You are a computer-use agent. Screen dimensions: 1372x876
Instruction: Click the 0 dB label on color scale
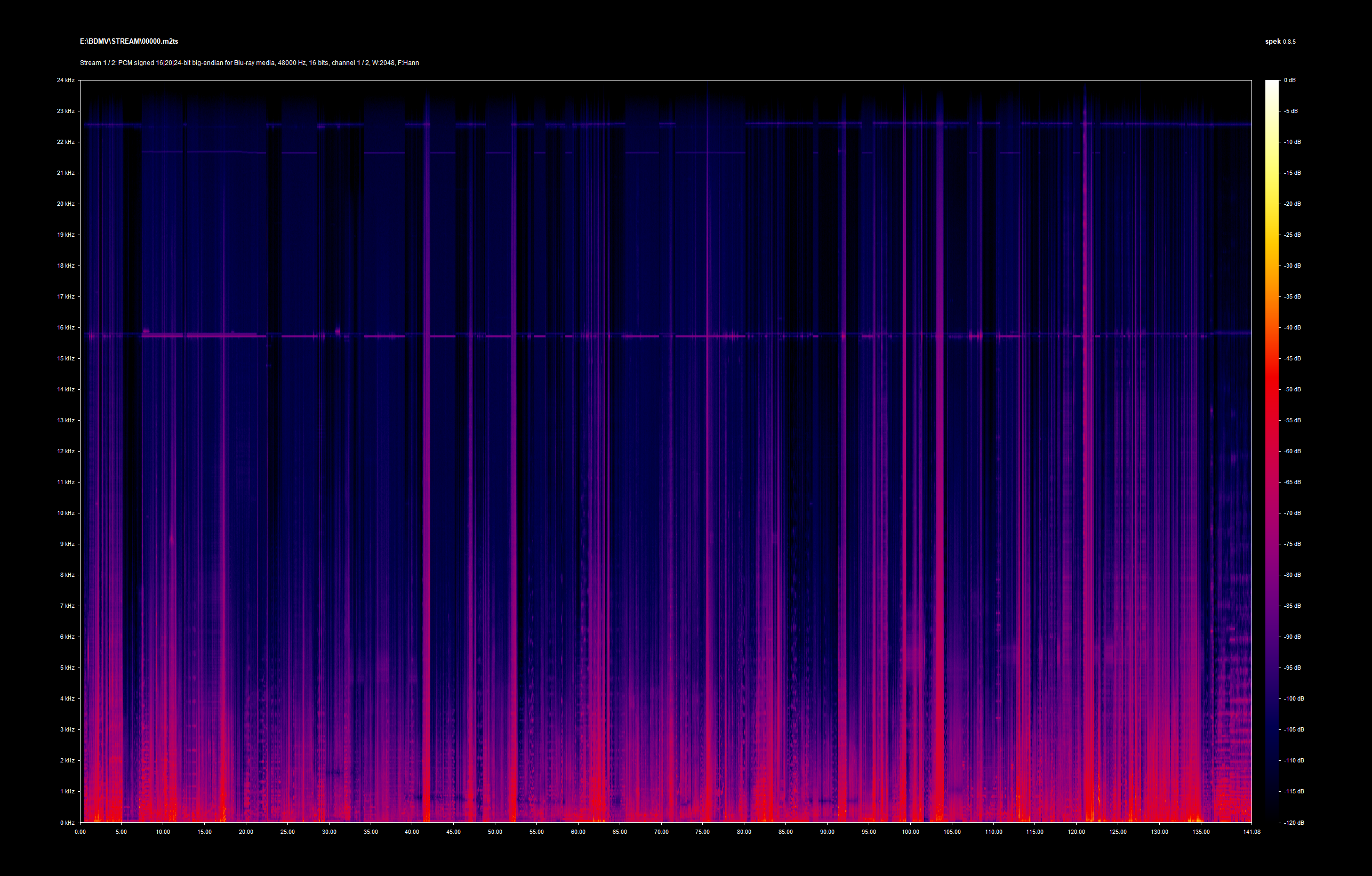click(1289, 81)
